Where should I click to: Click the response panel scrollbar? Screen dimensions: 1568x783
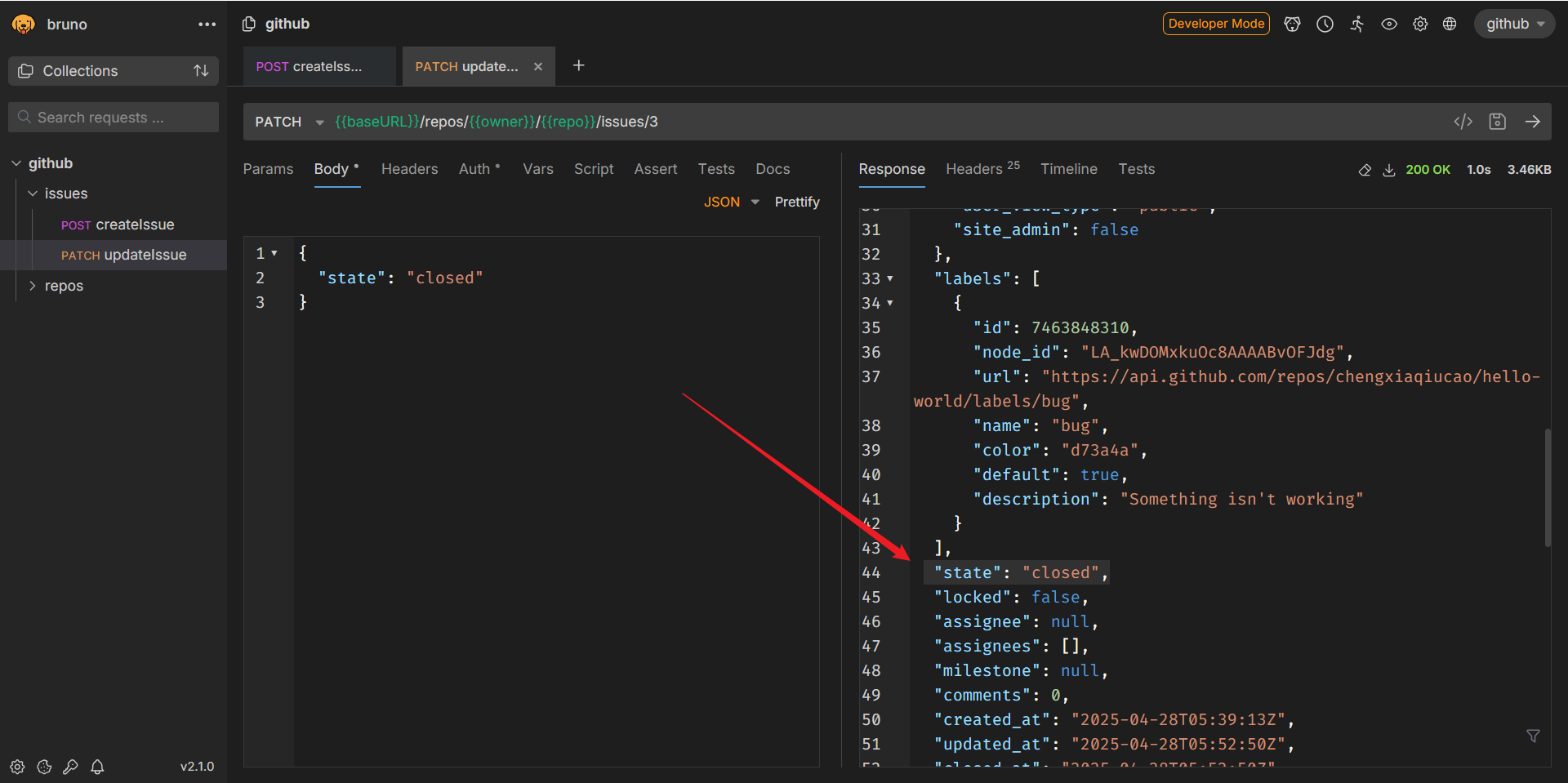click(x=1547, y=487)
